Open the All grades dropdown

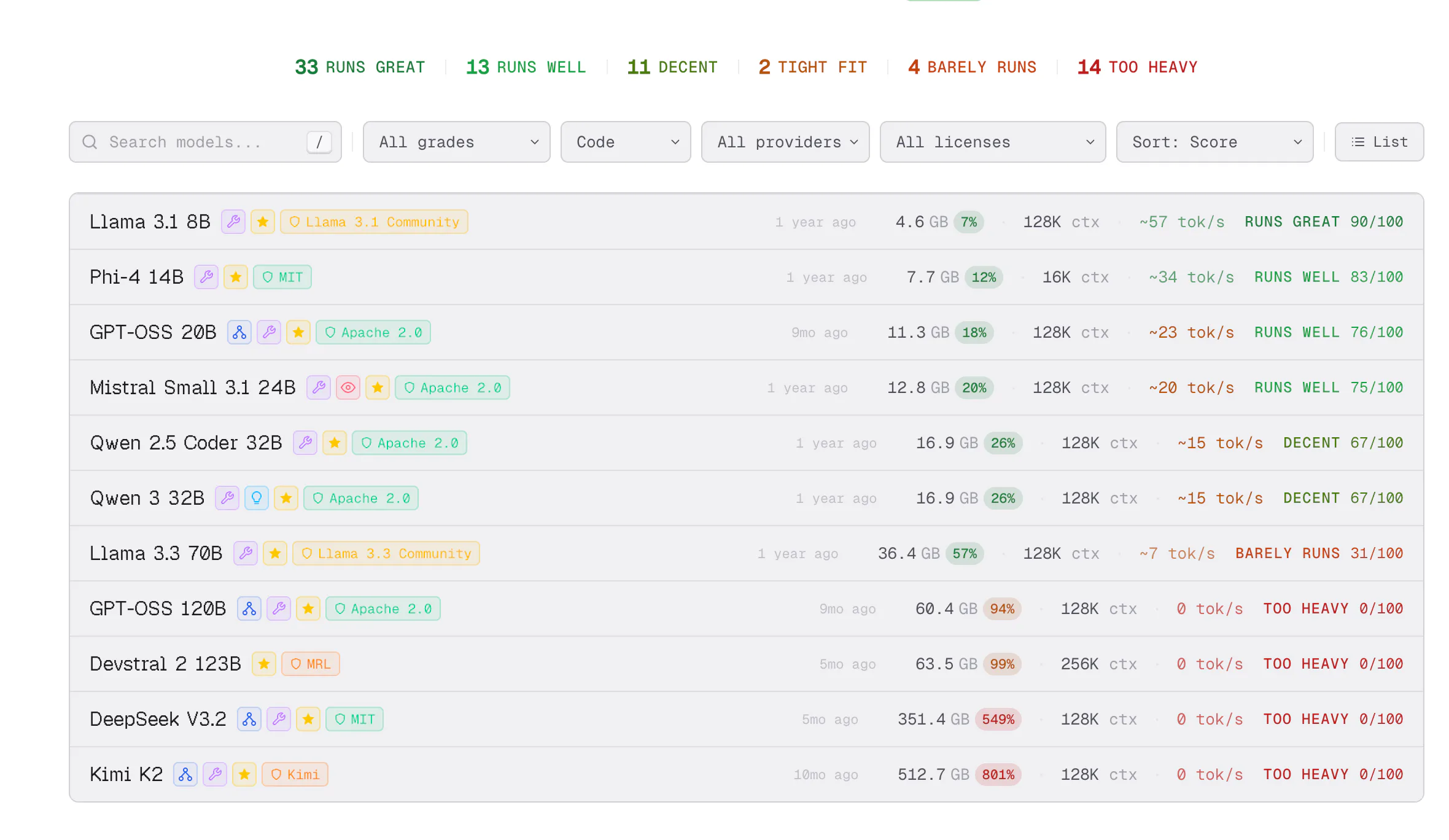click(x=457, y=142)
